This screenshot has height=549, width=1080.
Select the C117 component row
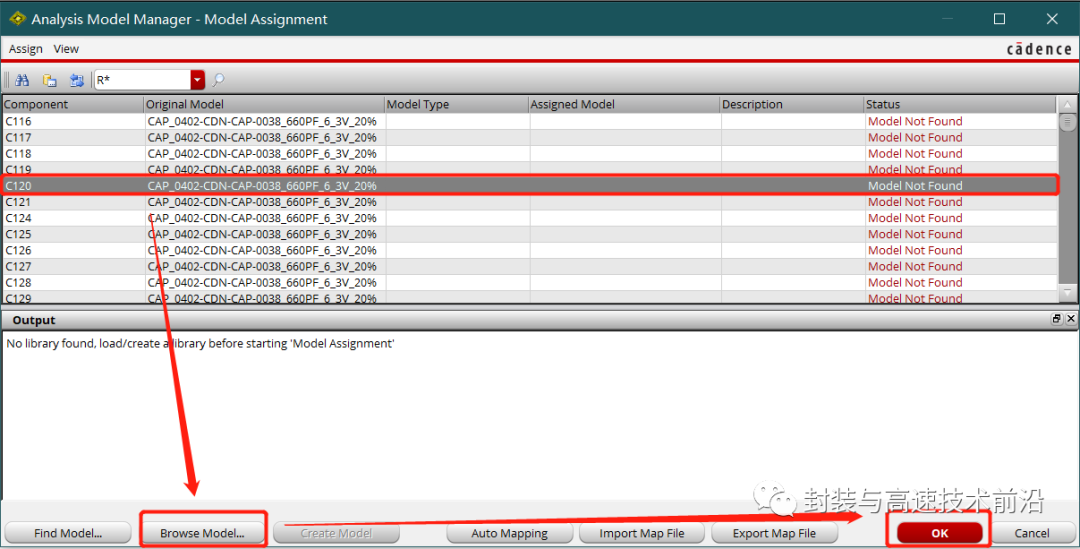pyautogui.click(x=529, y=137)
